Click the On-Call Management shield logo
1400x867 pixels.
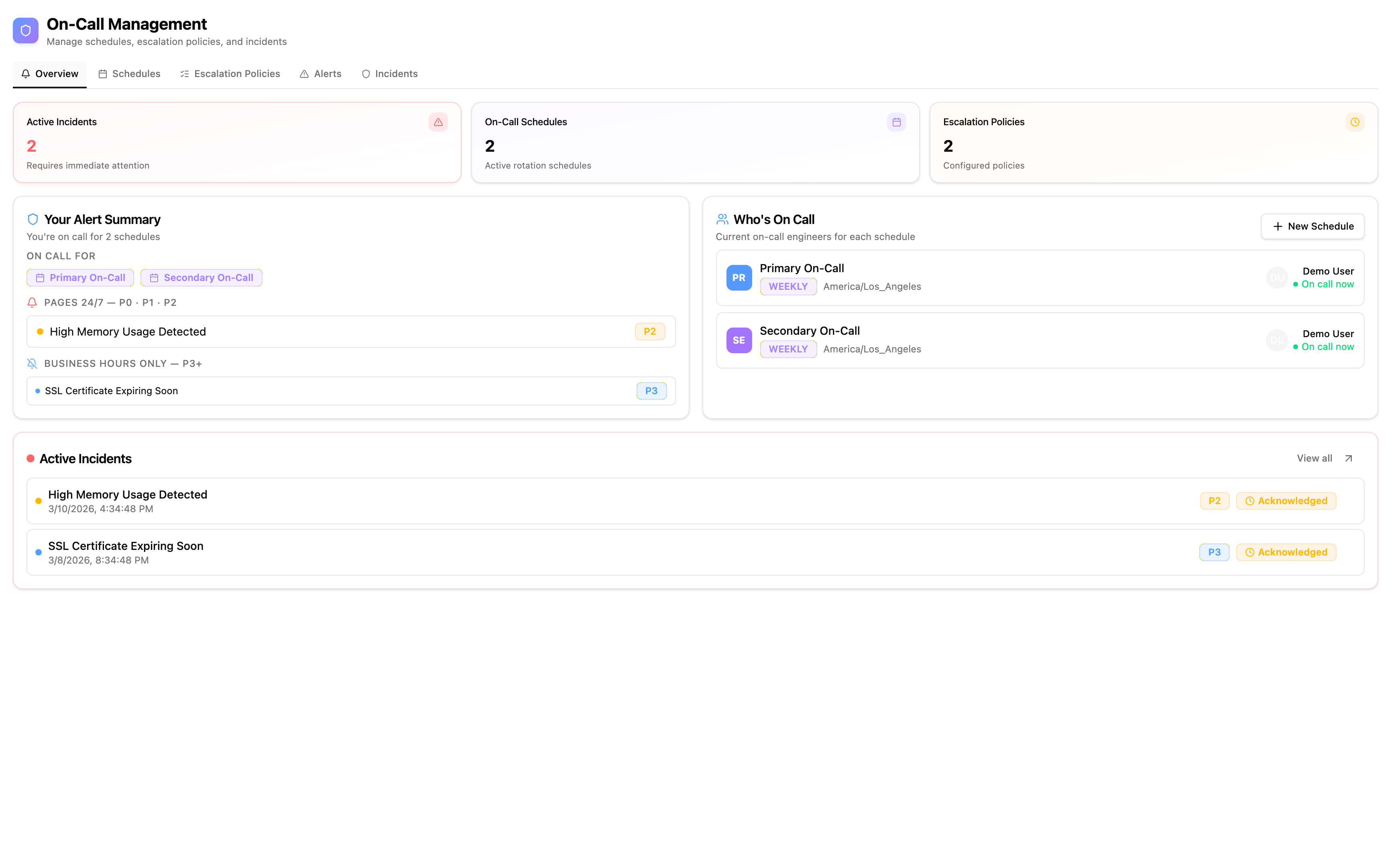[x=25, y=31]
